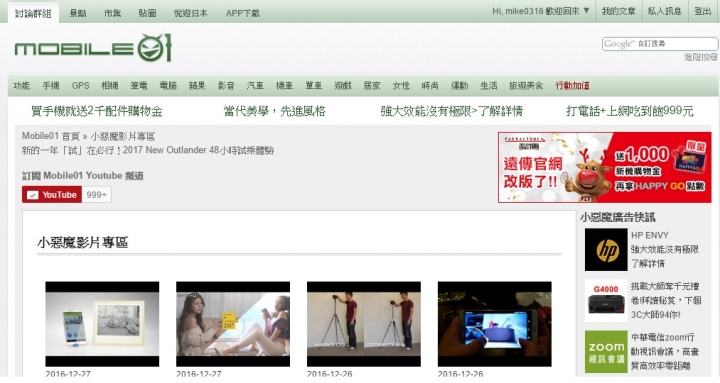Open the two women video thumbnail
The image size is (720, 383).
tap(233, 324)
